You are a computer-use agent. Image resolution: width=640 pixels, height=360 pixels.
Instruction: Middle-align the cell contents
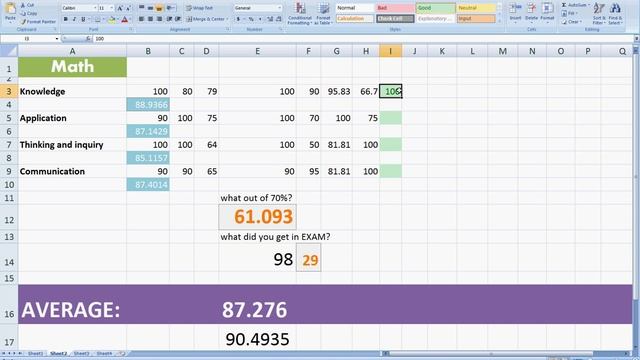pos(150,8)
